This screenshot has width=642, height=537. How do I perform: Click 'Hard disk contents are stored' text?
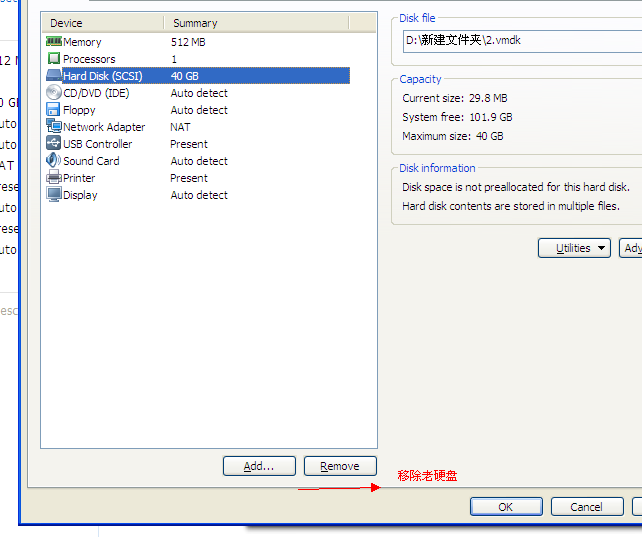511,206
